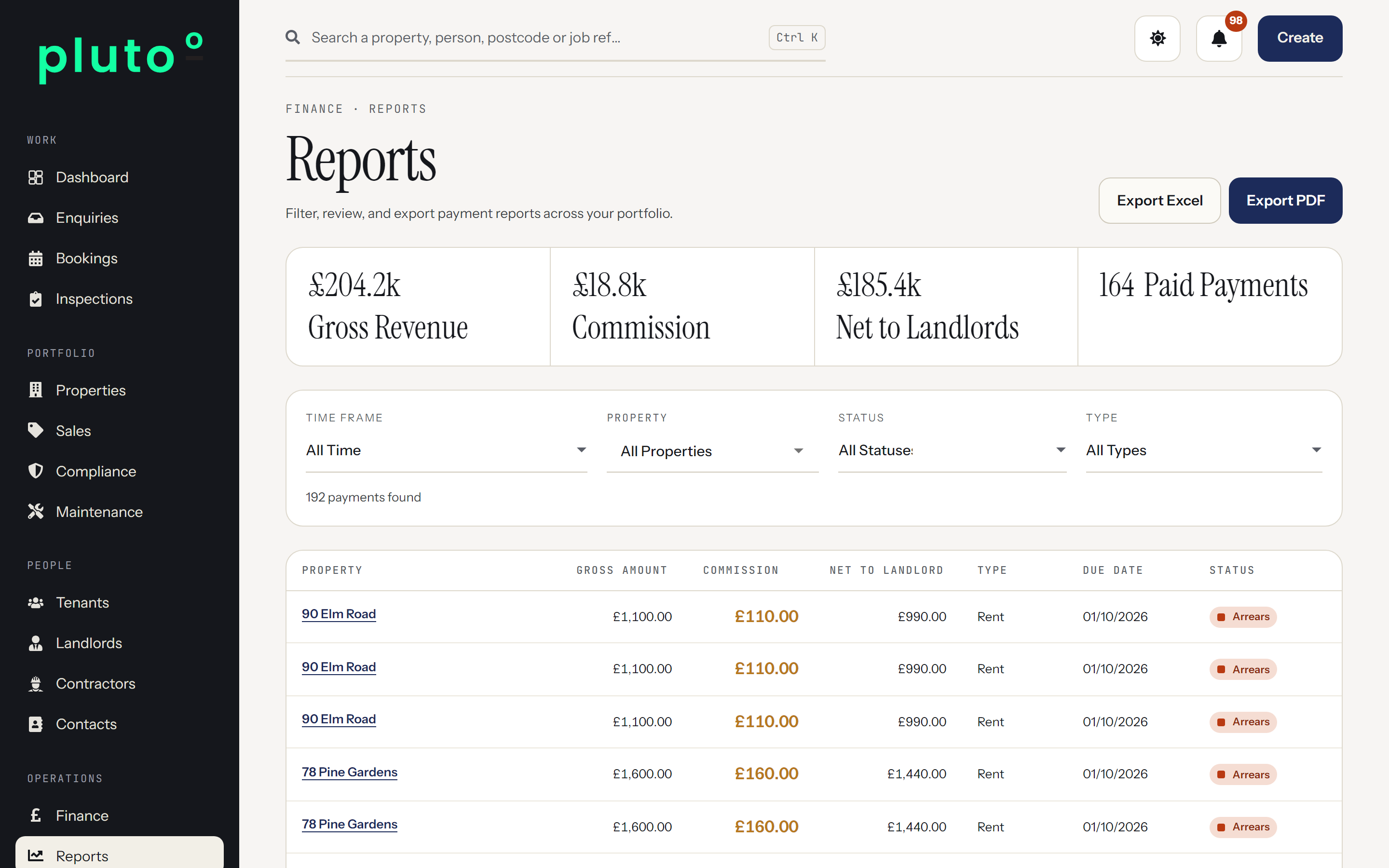
Task: Open notifications bell with 98 badge
Action: tap(1219, 39)
